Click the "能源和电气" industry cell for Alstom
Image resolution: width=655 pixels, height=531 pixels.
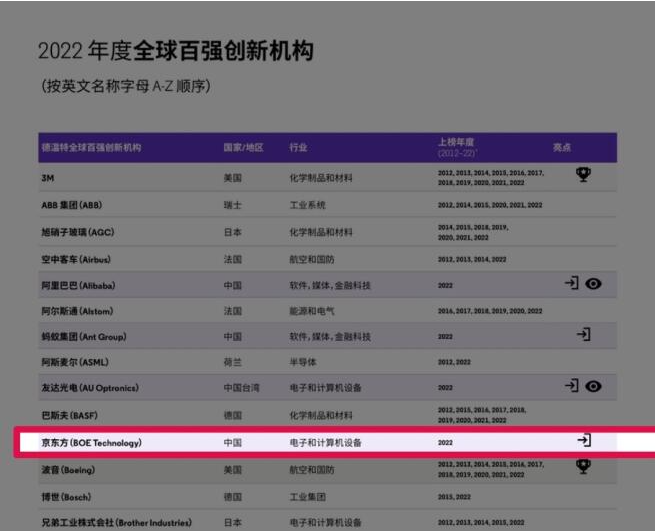click(x=312, y=311)
